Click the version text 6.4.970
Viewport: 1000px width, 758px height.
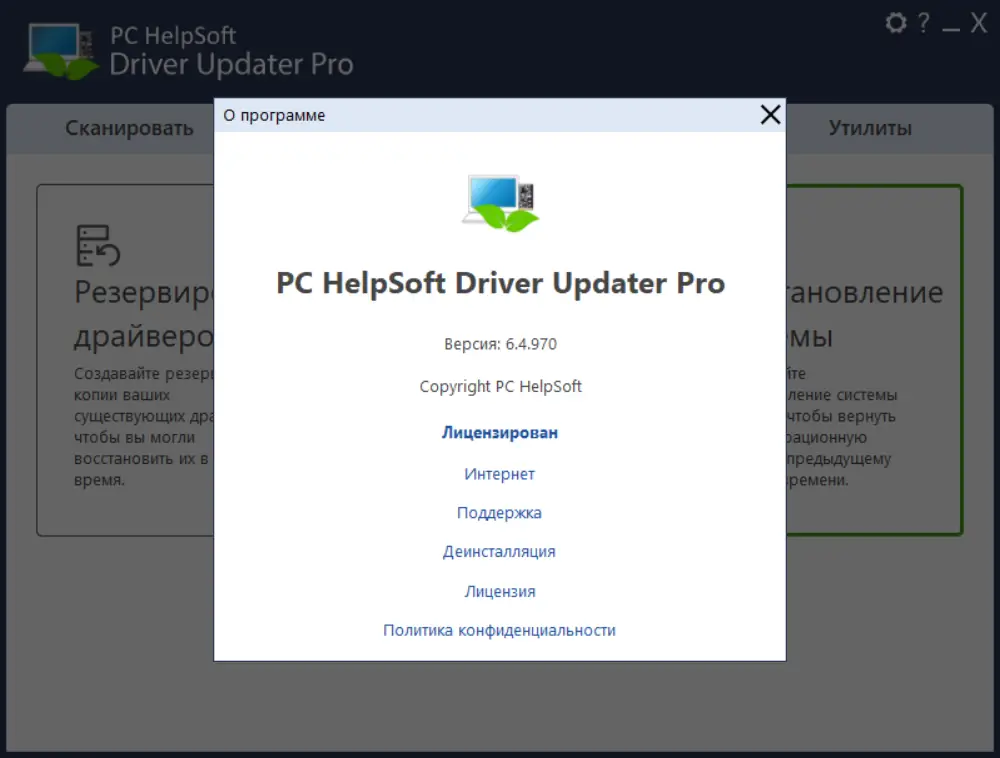[501, 344]
